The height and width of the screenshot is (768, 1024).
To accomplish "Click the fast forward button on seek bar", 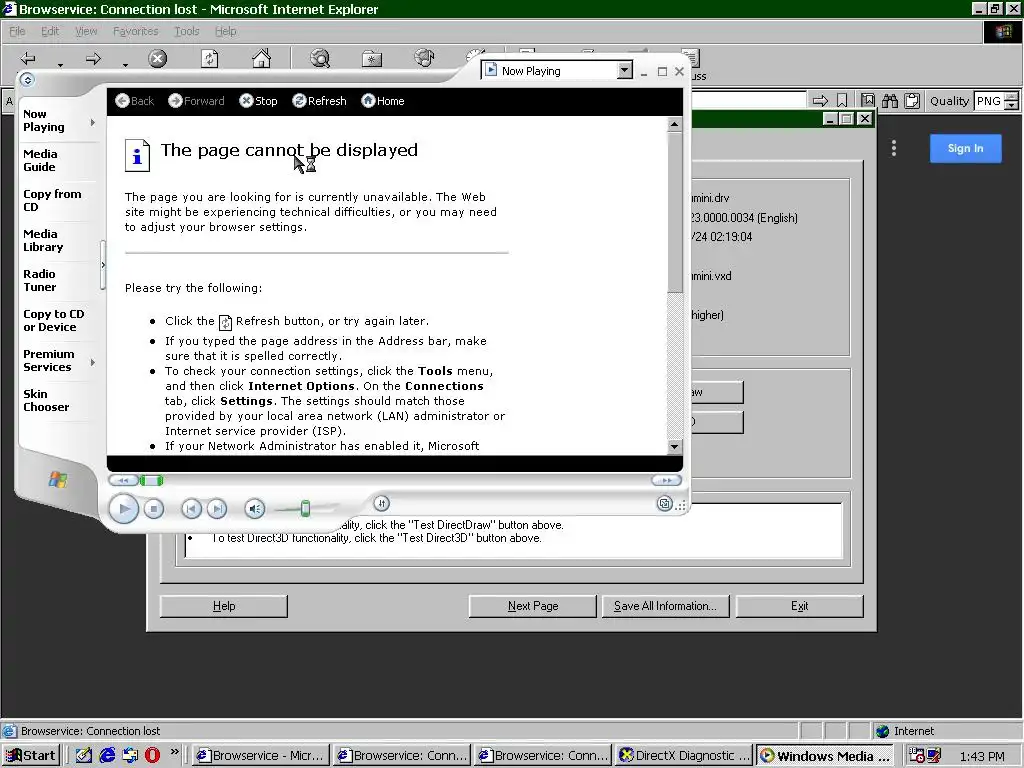I will pos(667,480).
